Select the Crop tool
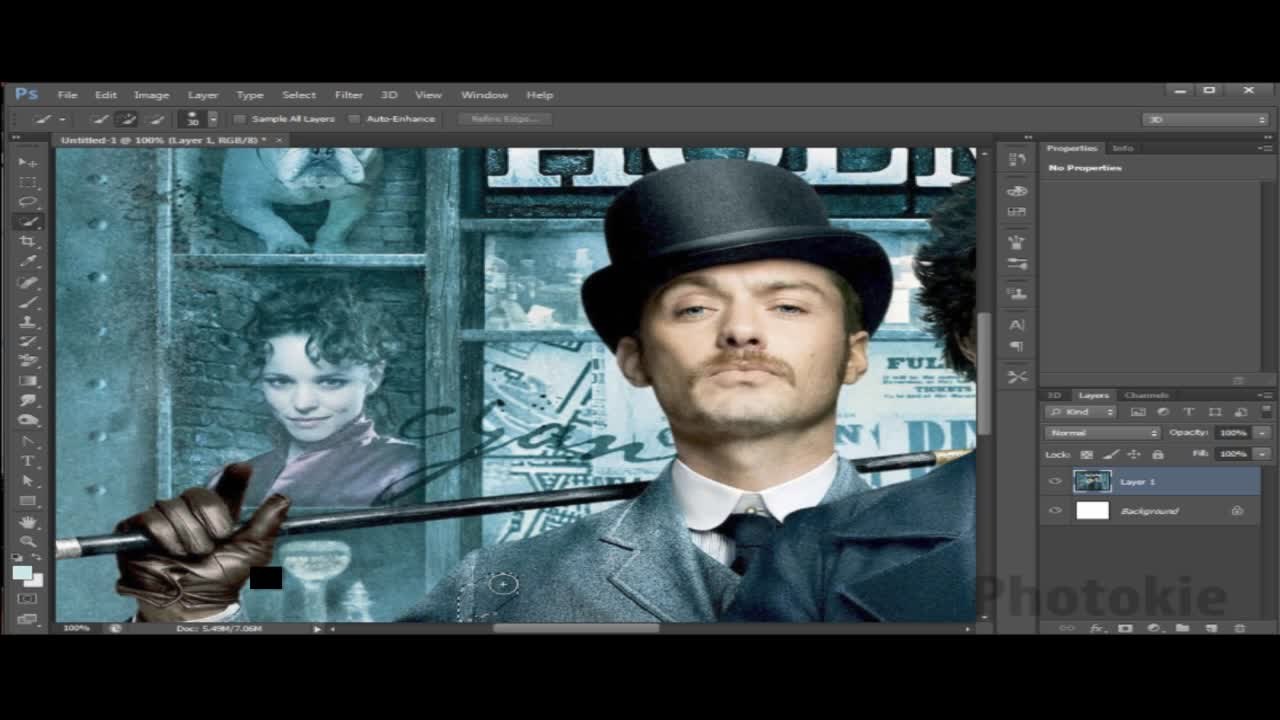This screenshot has width=1280, height=720. click(x=27, y=242)
